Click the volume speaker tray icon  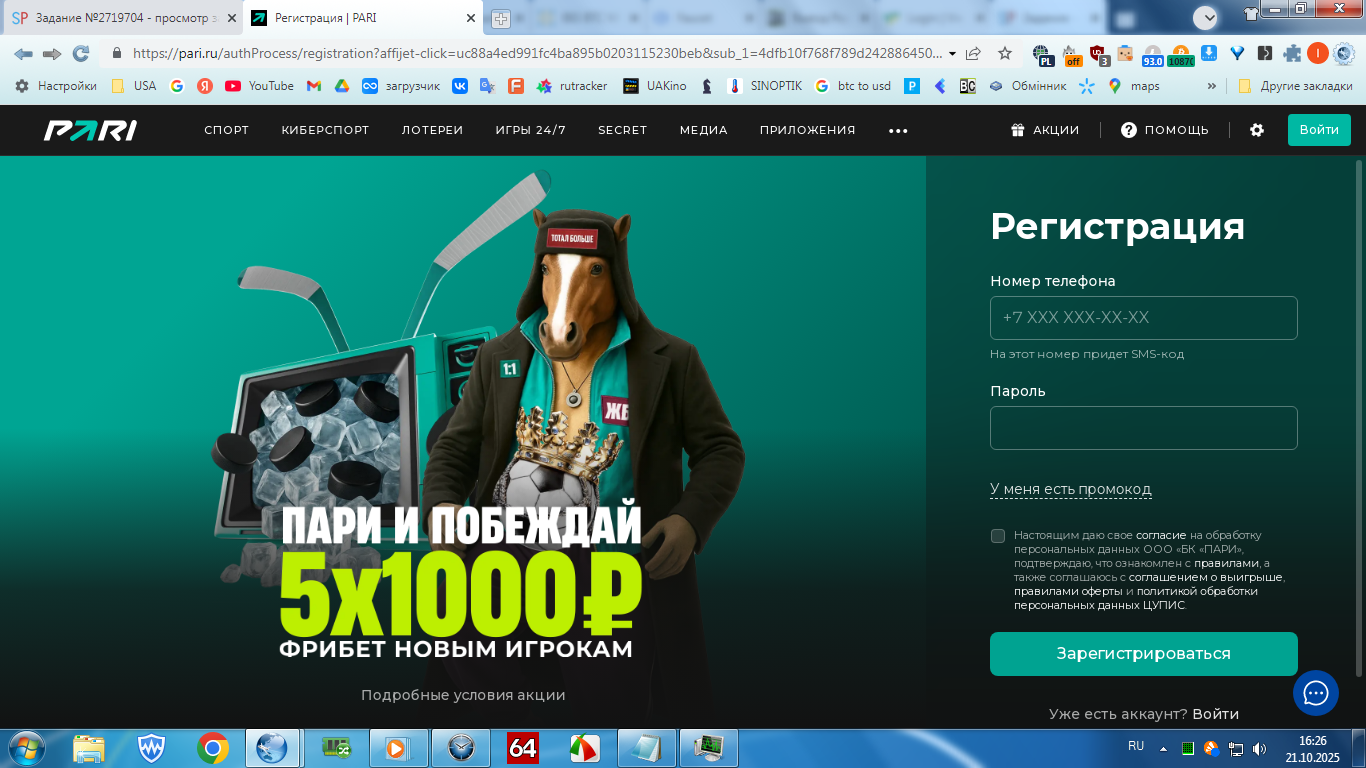click(1259, 748)
